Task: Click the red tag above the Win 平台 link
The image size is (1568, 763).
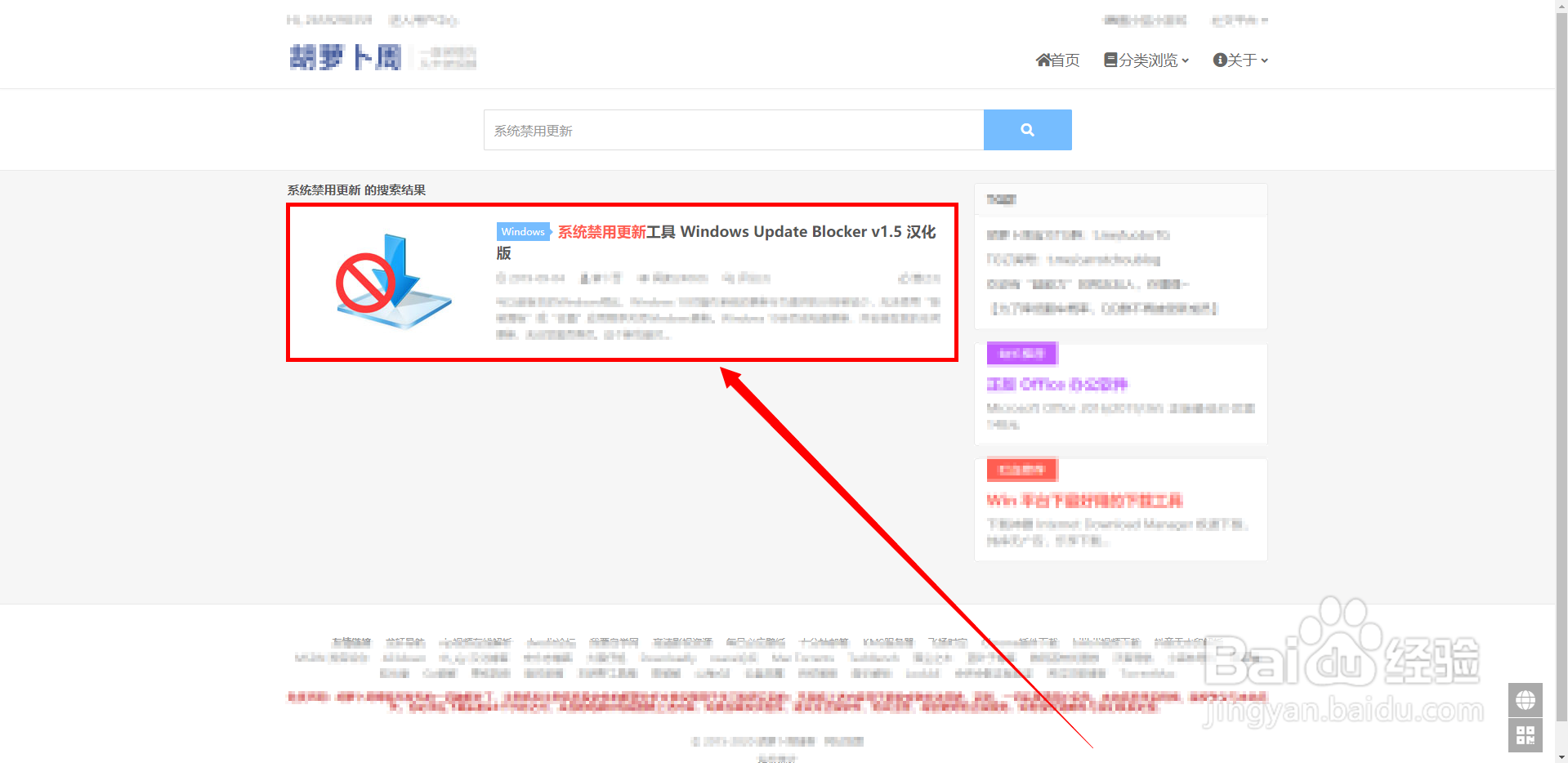Action: (1022, 470)
